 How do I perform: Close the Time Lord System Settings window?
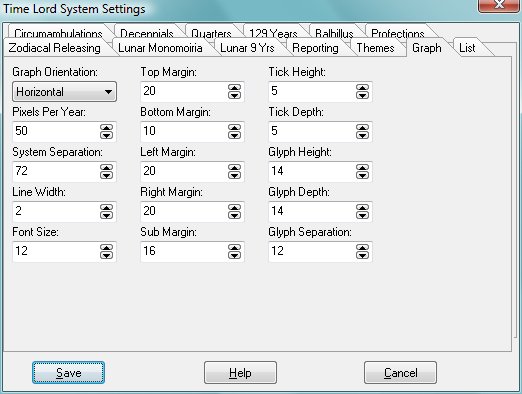click(x=499, y=5)
